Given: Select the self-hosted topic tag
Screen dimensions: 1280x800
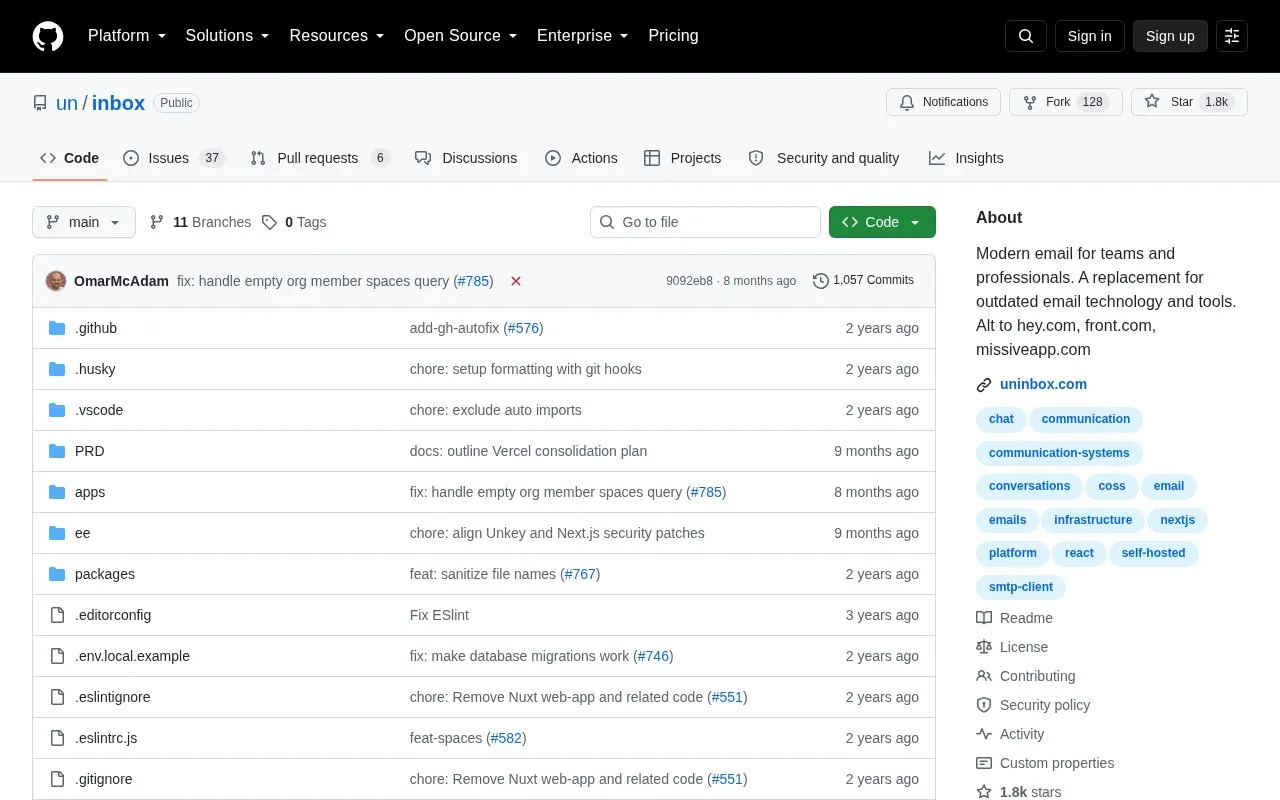Looking at the screenshot, I should point(1153,553).
